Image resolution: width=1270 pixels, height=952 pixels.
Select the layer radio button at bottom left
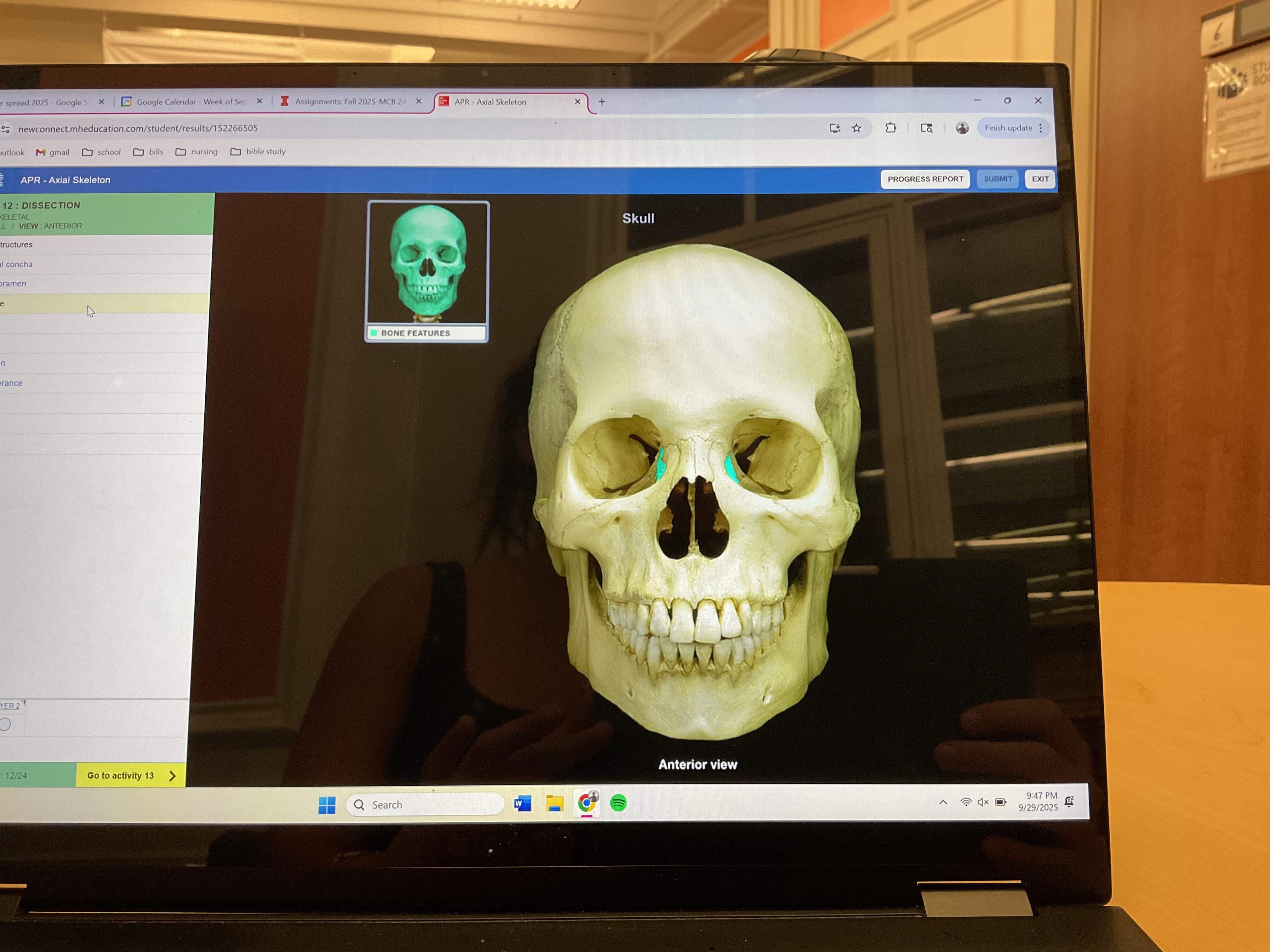tap(6, 724)
